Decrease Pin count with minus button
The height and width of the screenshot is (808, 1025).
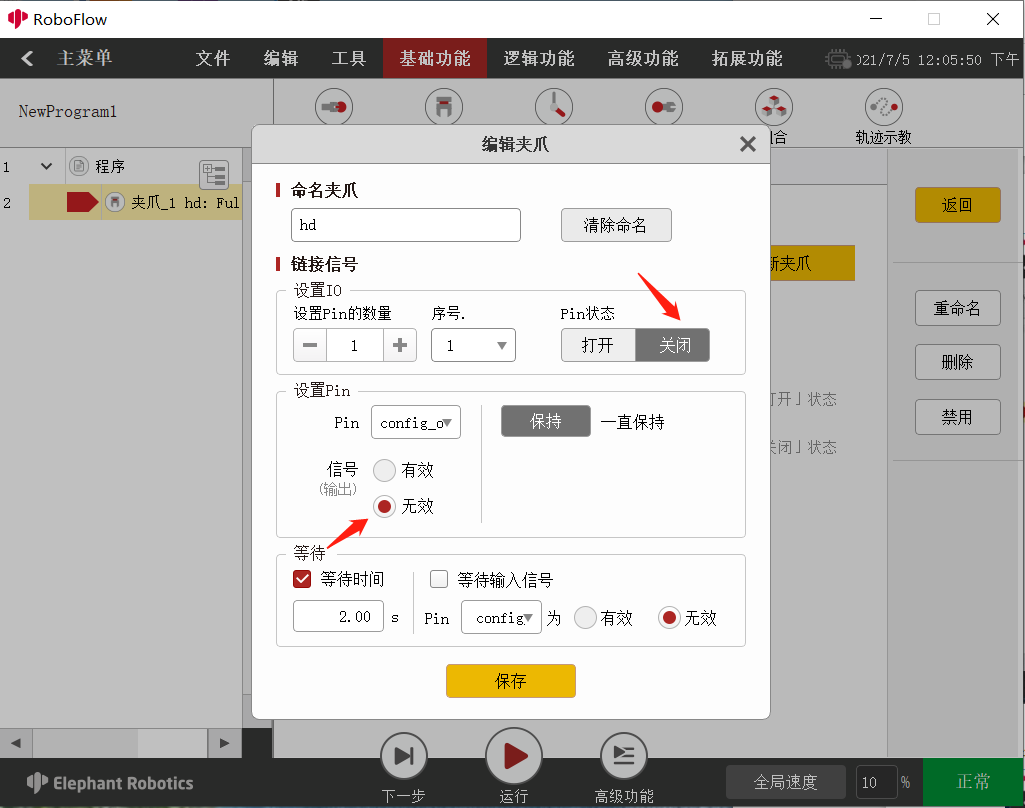click(x=310, y=345)
